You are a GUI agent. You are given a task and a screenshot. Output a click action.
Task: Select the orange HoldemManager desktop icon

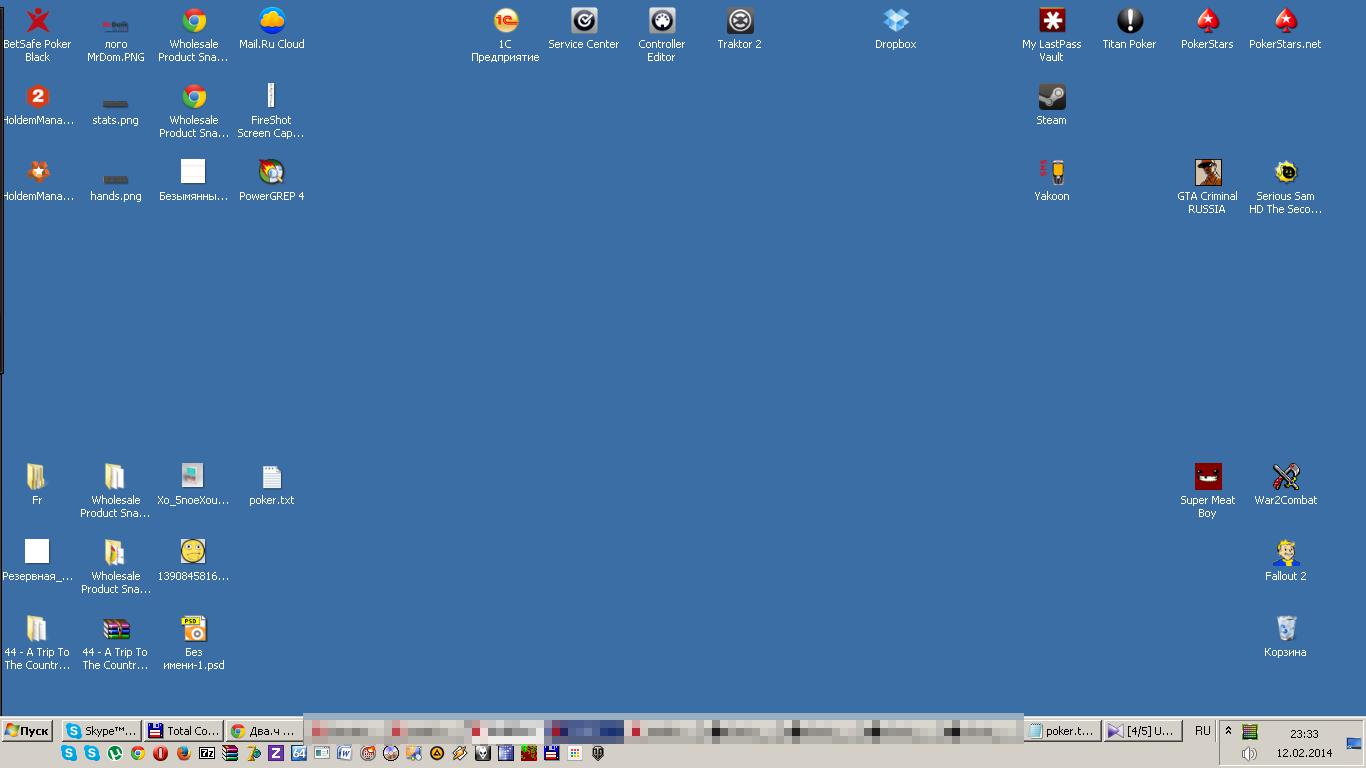(x=38, y=181)
